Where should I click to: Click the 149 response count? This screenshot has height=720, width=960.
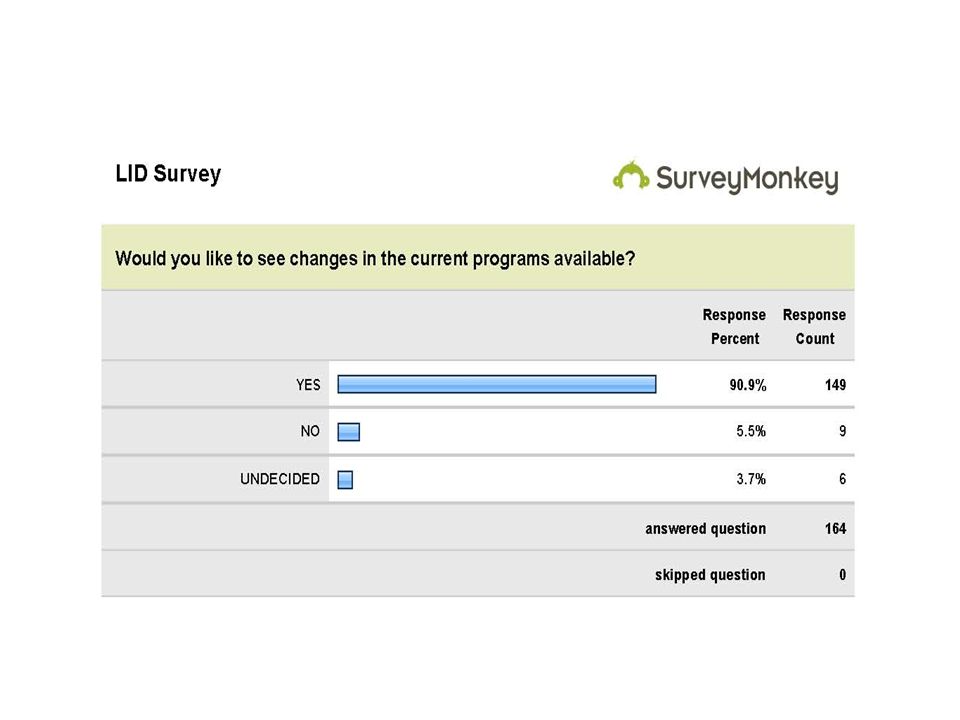tap(835, 385)
